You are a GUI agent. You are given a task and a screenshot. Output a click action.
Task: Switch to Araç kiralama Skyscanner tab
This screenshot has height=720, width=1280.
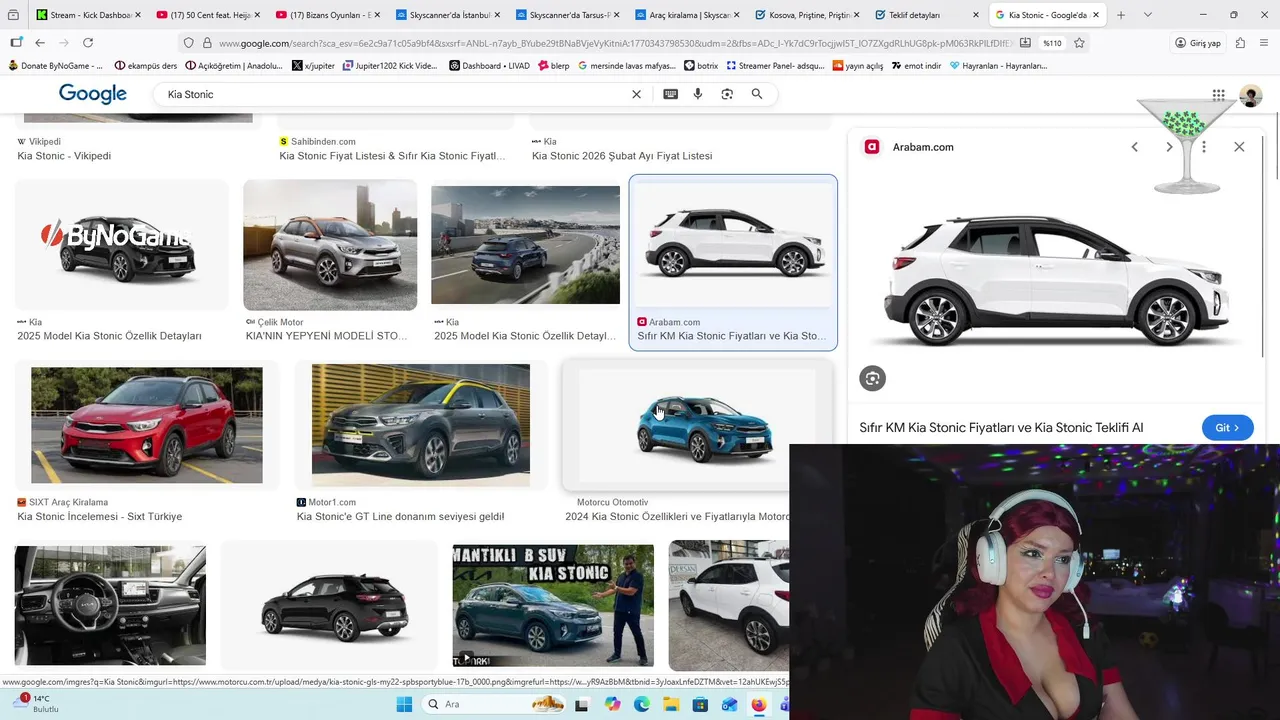tap(688, 15)
